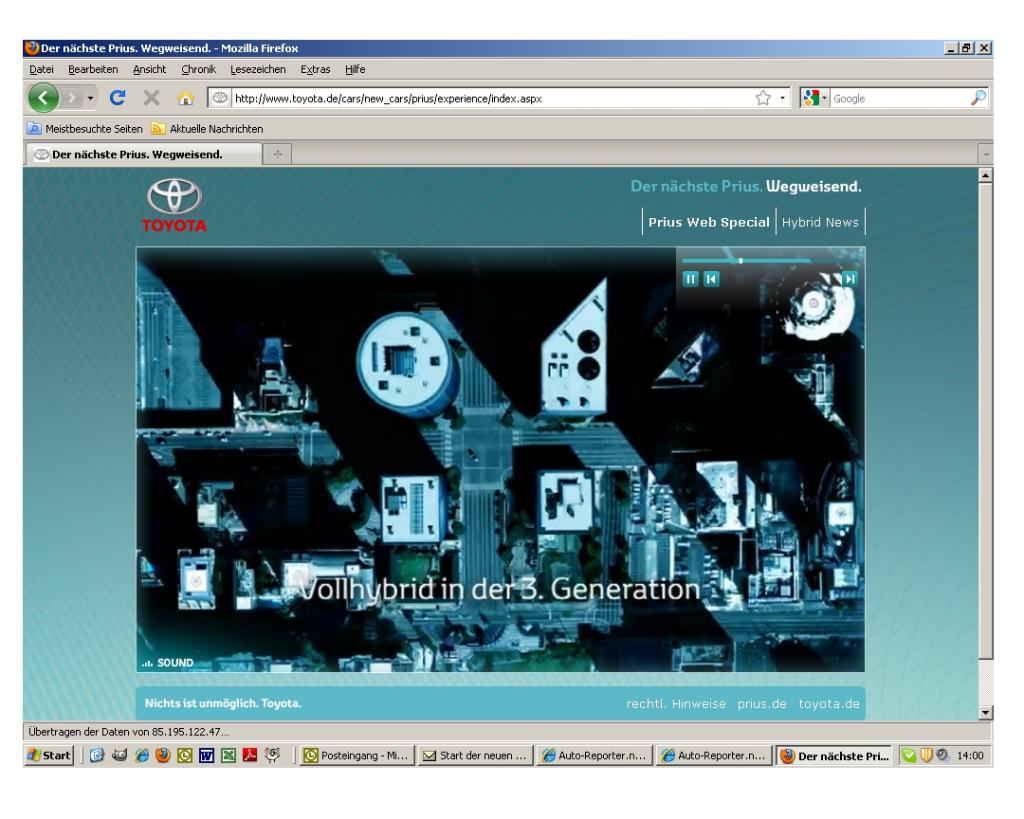Click the yellow shield tray icon

[926, 756]
